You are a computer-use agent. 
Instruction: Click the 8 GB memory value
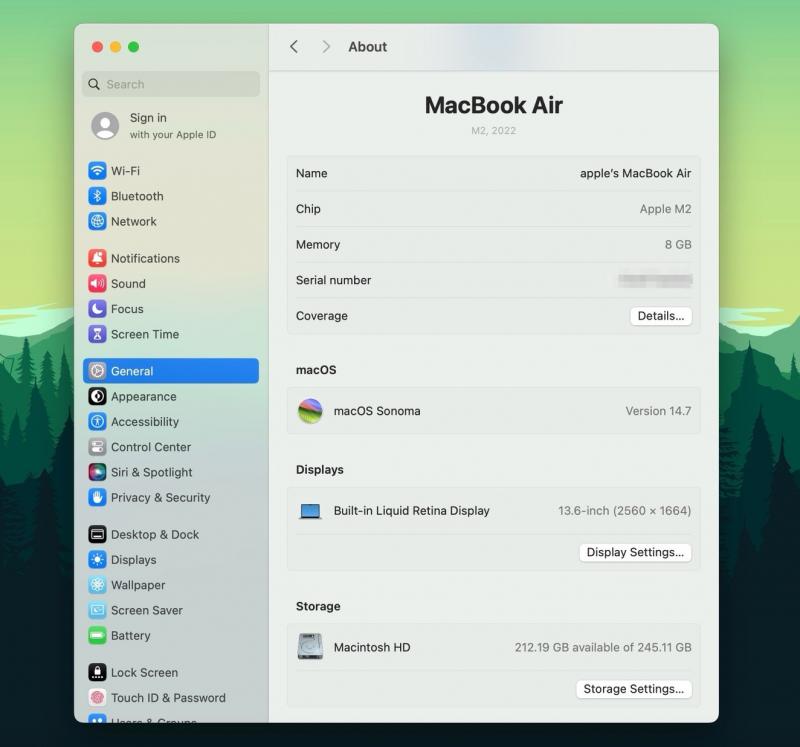(x=678, y=245)
